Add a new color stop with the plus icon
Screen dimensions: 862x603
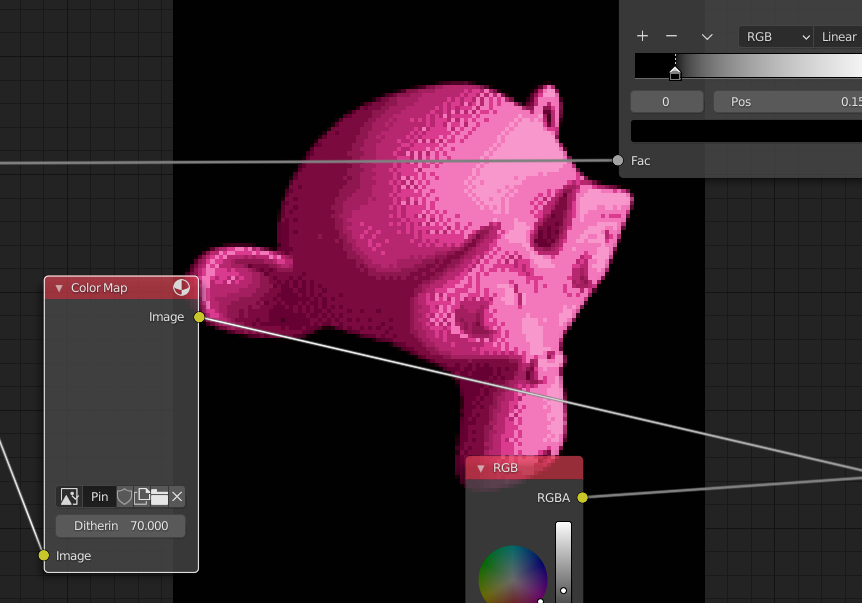(x=642, y=36)
